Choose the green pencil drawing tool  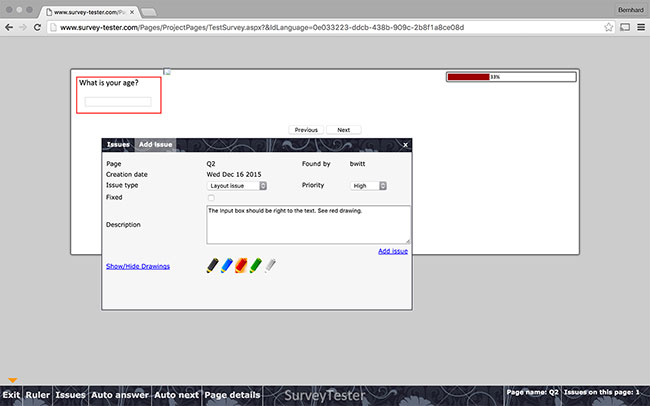(x=255, y=266)
